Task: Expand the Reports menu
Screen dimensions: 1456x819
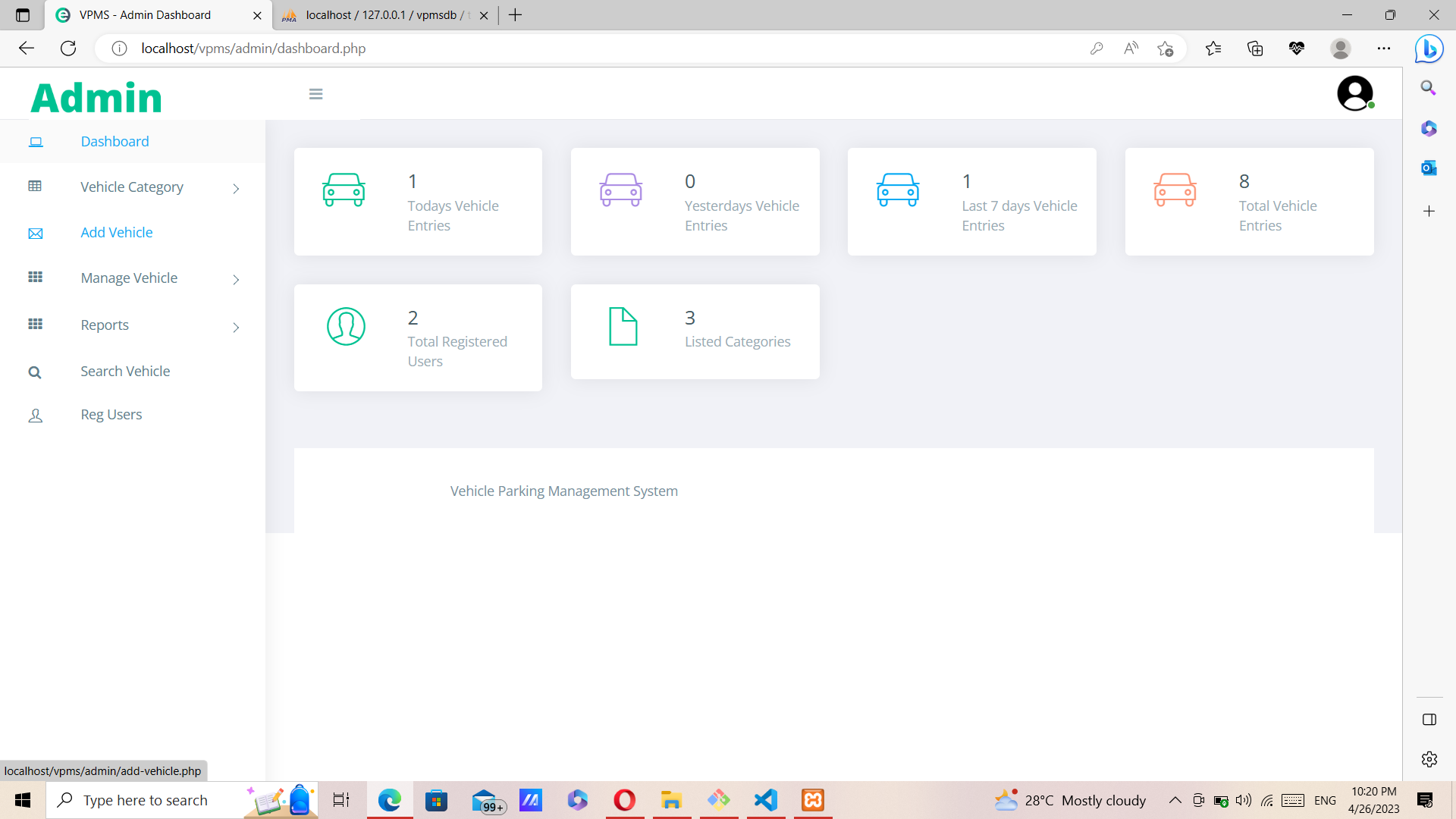Action: (x=104, y=325)
